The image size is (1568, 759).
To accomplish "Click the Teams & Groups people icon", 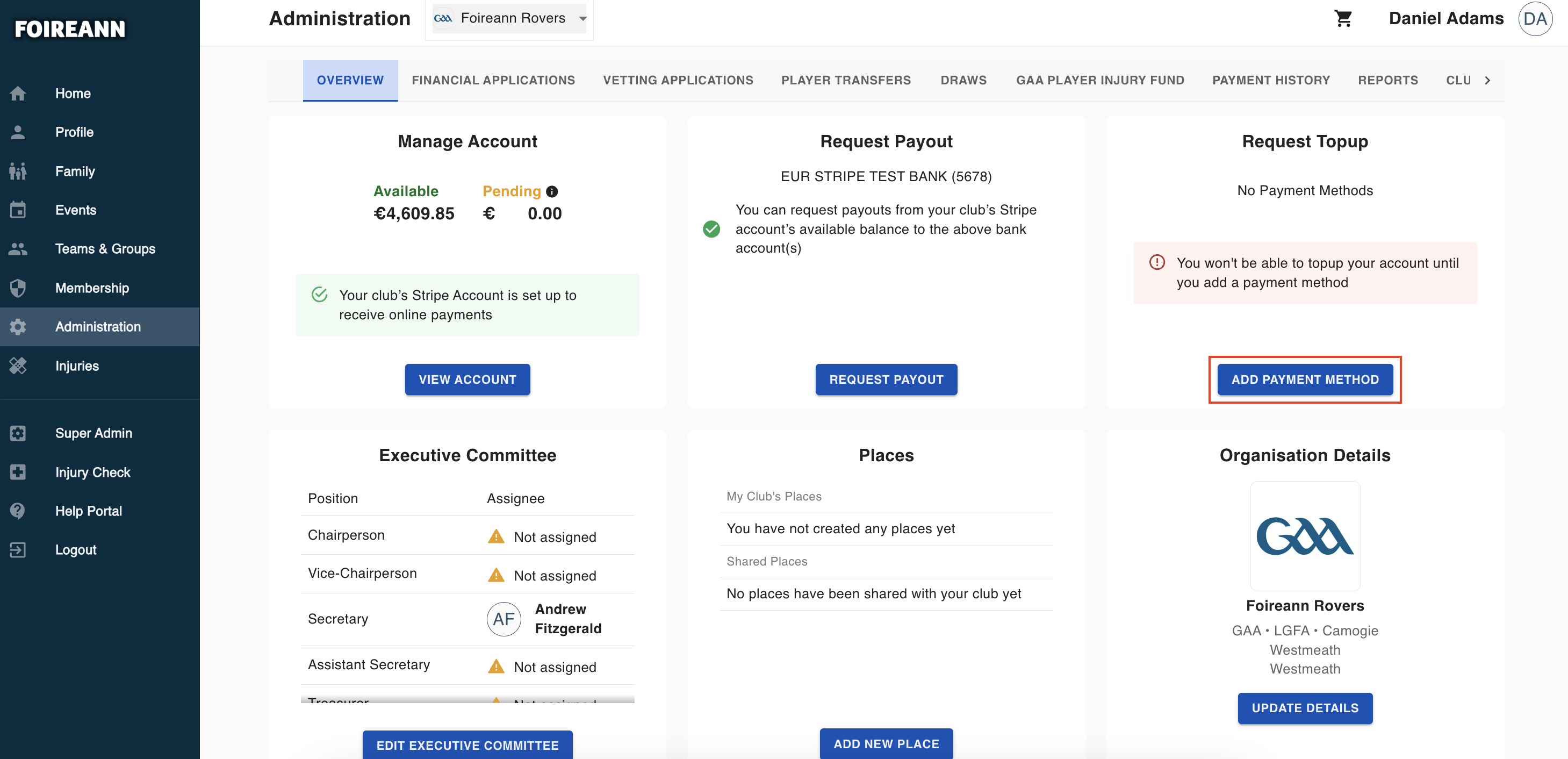I will pyautogui.click(x=18, y=249).
